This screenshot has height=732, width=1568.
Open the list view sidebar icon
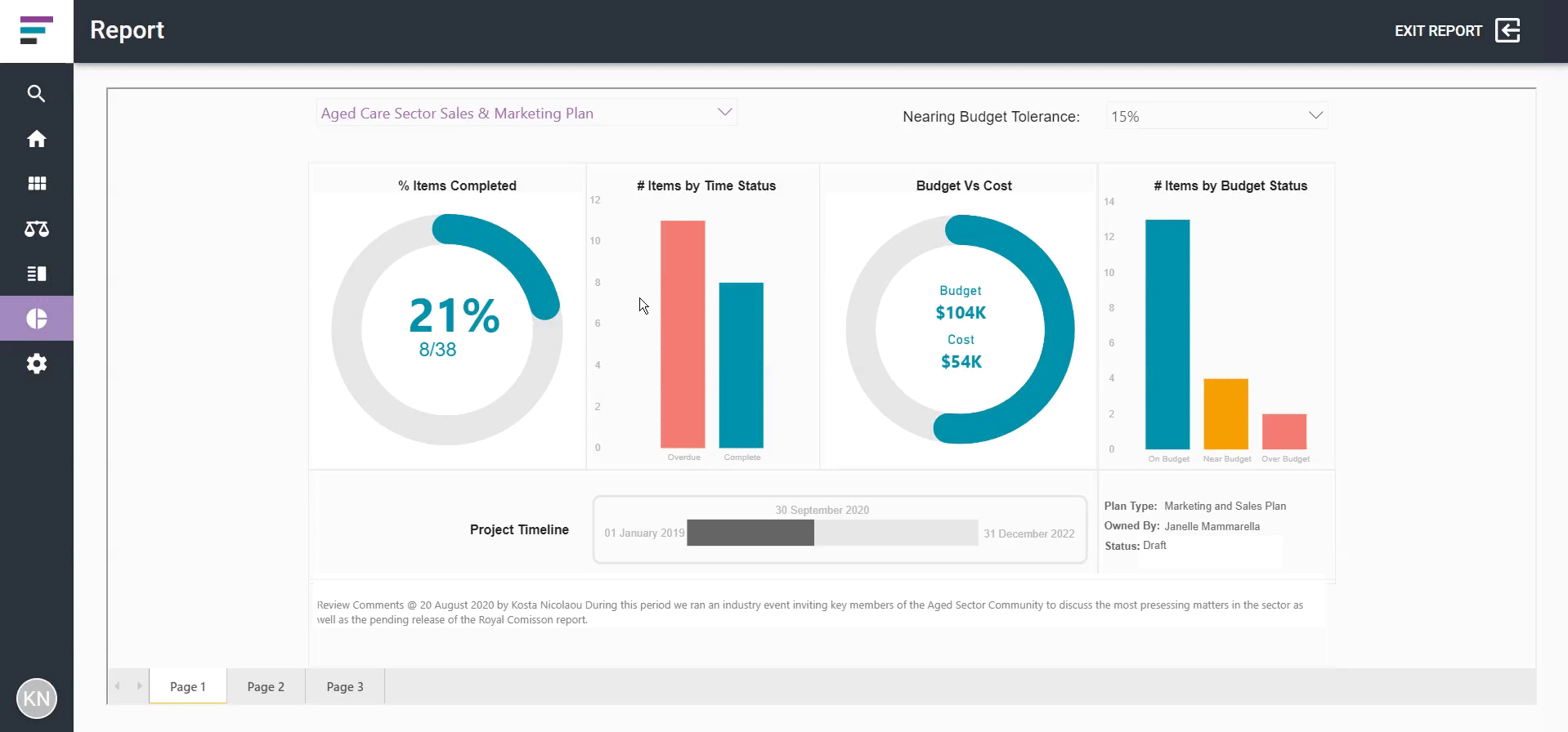click(36, 274)
